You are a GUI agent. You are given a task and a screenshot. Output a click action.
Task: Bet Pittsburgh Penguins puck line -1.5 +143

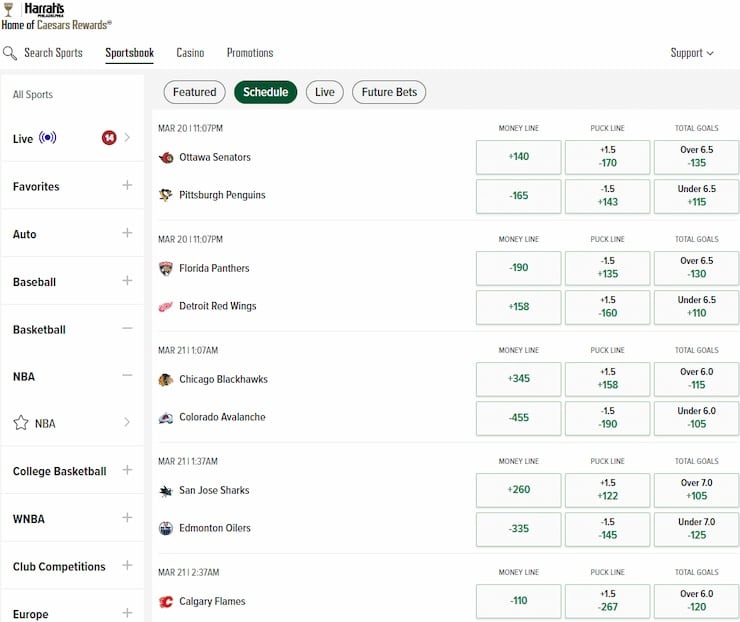(607, 196)
